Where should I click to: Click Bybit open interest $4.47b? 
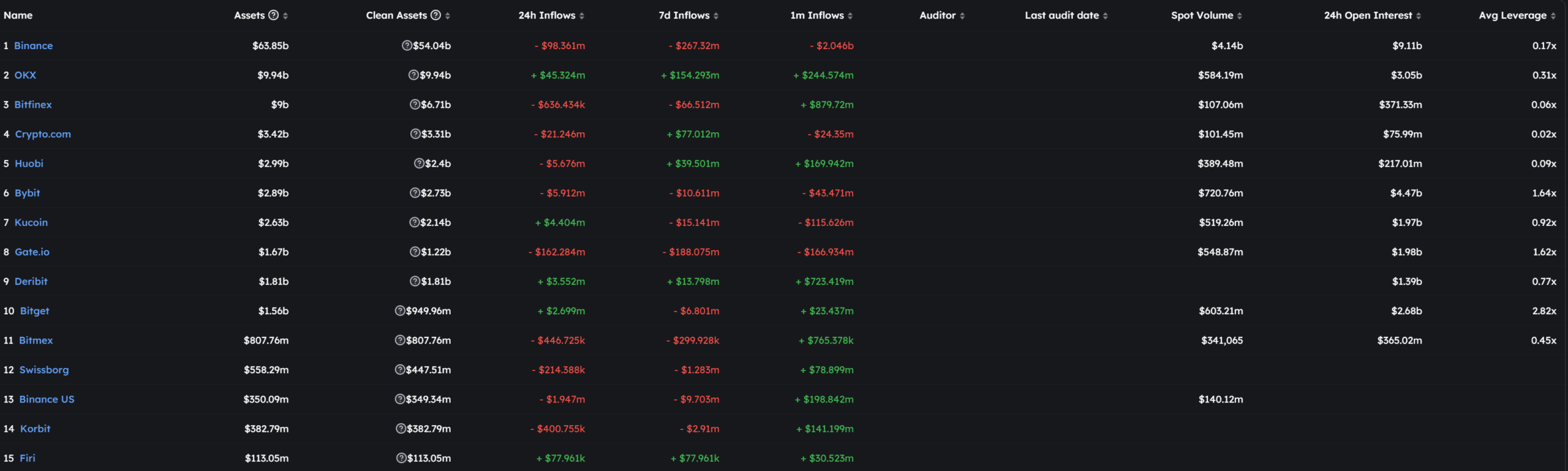[1406, 193]
